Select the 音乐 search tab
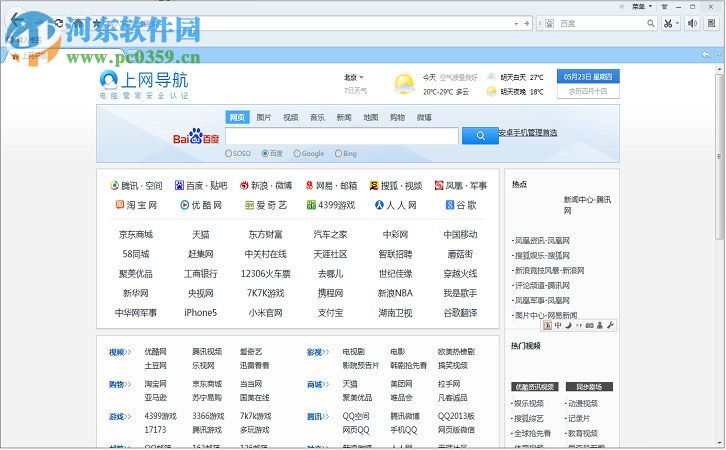726x450 pixels. (x=317, y=118)
